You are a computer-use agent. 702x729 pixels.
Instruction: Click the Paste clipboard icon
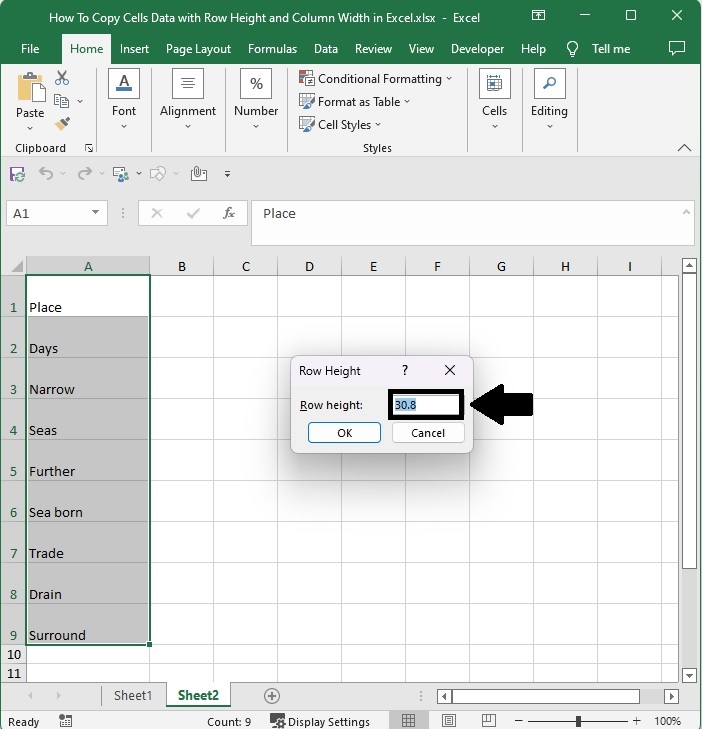[31, 87]
